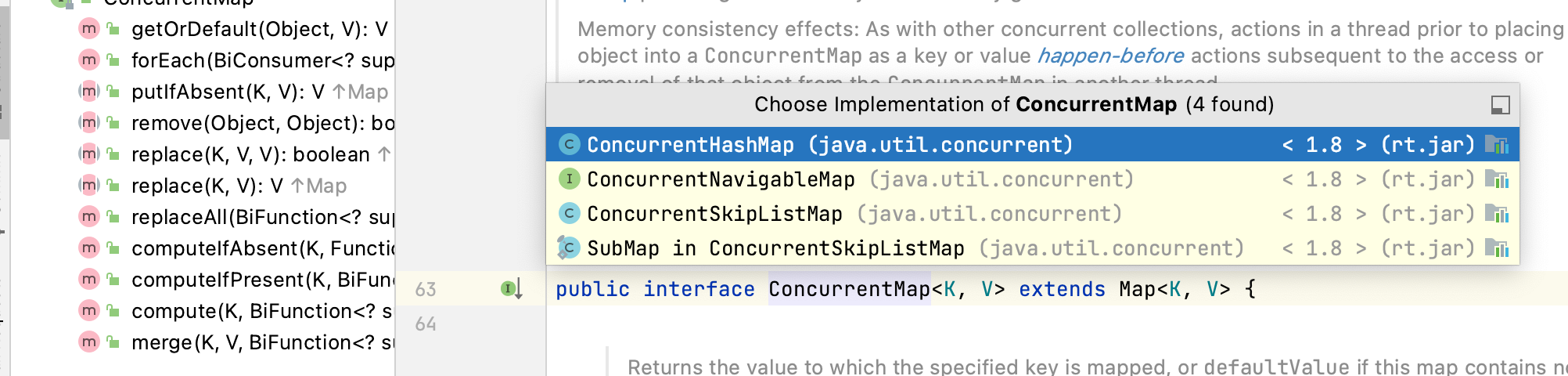Click the public-access lock icon beside merge
Screen dimensions: 1568x376
[x=113, y=342]
